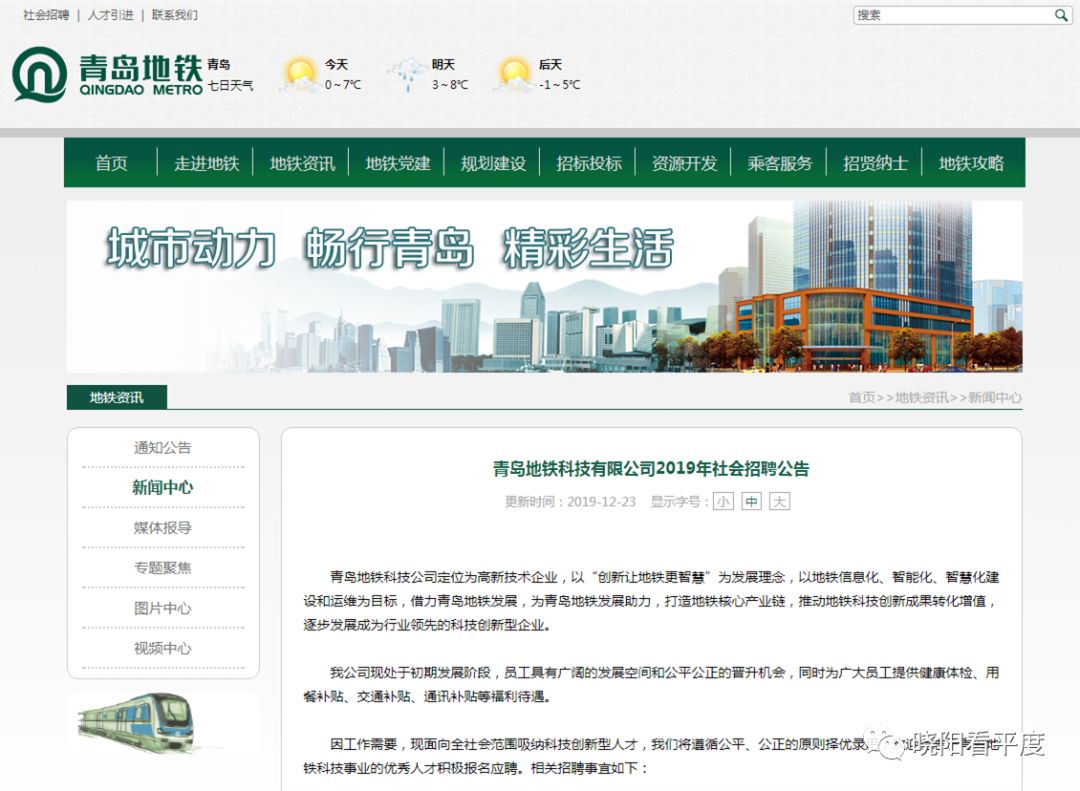Screen dimensions: 1080x791
Task: Open 媒体报导 in the sidebar
Action: click(x=162, y=528)
